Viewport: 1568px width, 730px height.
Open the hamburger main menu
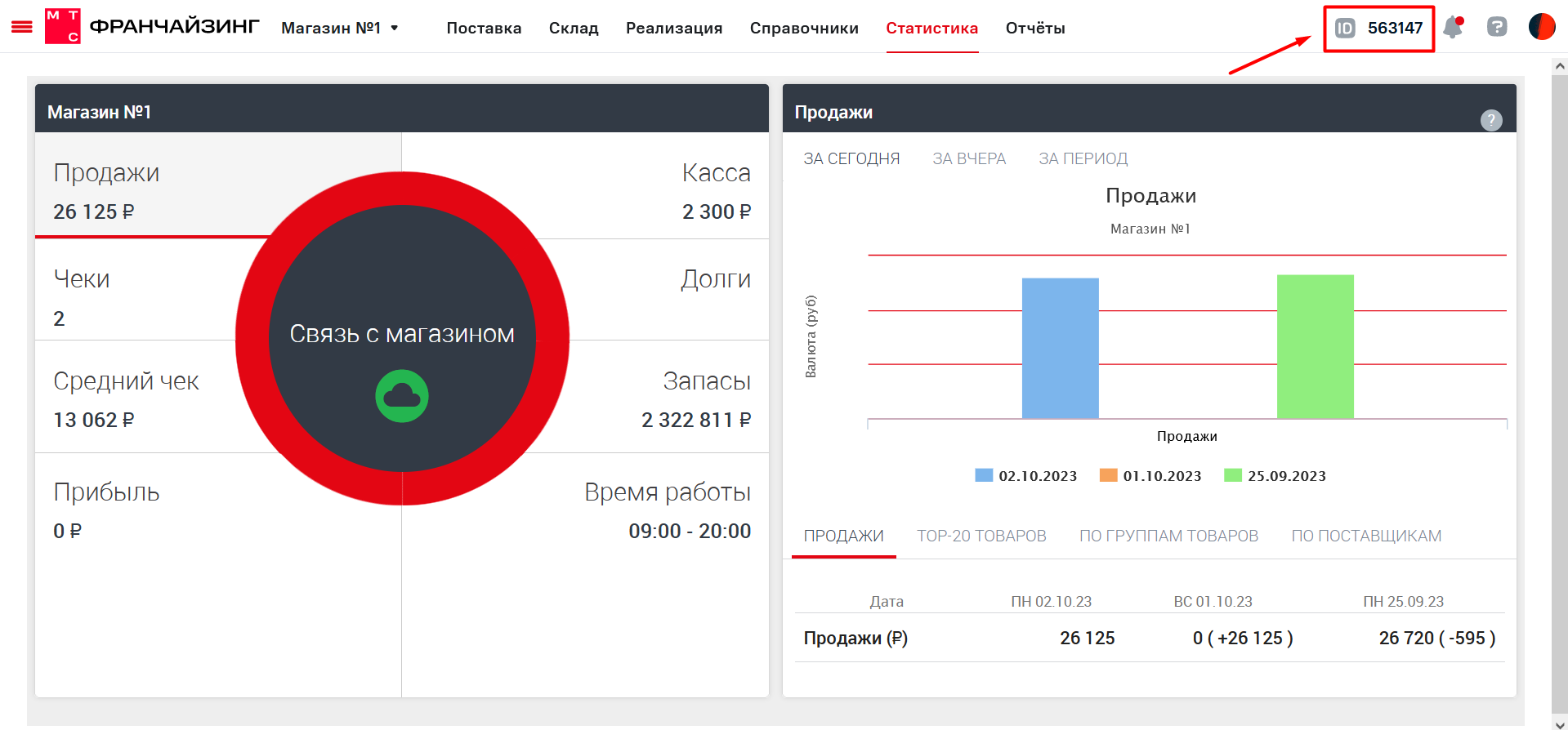pos(21,27)
